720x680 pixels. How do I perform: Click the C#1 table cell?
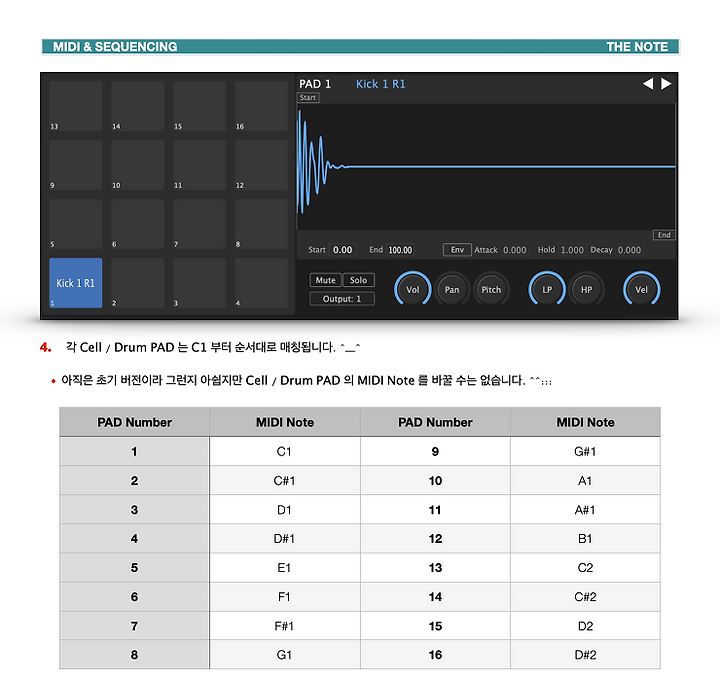click(285, 481)
